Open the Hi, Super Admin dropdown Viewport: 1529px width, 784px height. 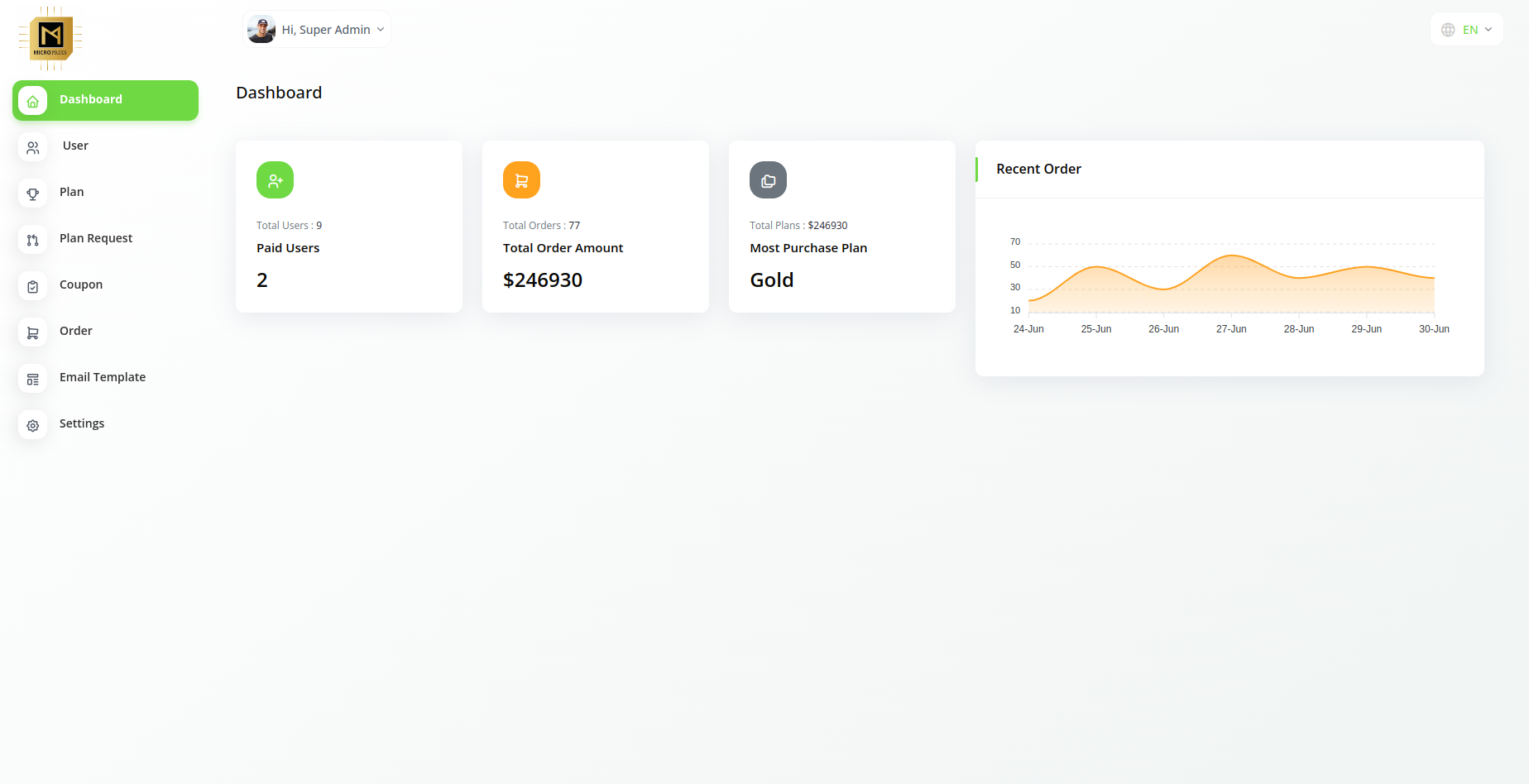coord(317,30)
